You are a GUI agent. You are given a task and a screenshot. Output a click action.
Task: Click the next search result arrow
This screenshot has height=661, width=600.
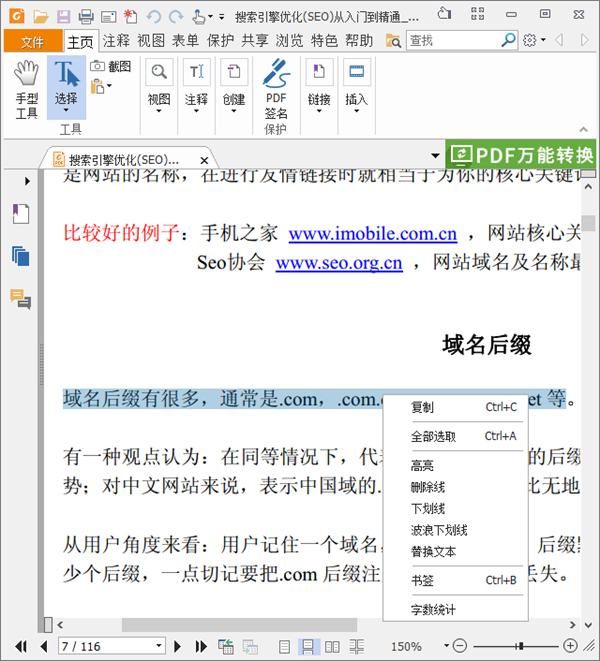(584, 40)
